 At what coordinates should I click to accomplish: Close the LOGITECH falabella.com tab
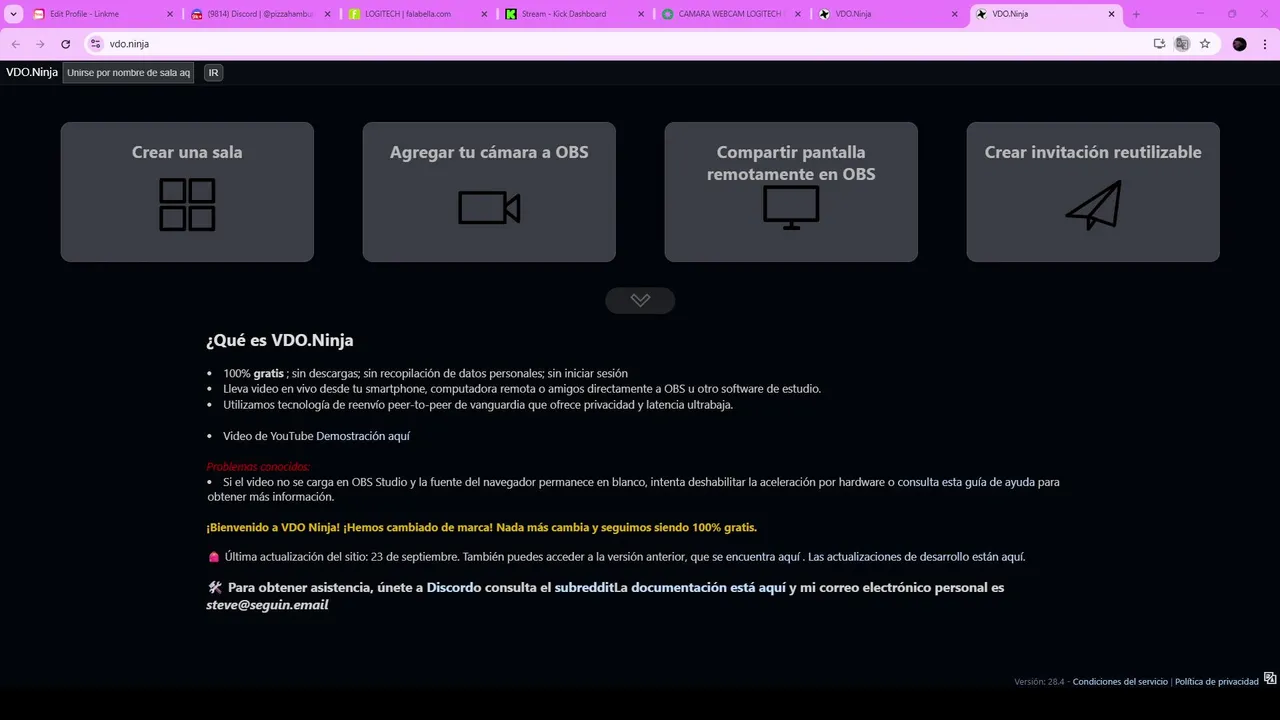485,14
